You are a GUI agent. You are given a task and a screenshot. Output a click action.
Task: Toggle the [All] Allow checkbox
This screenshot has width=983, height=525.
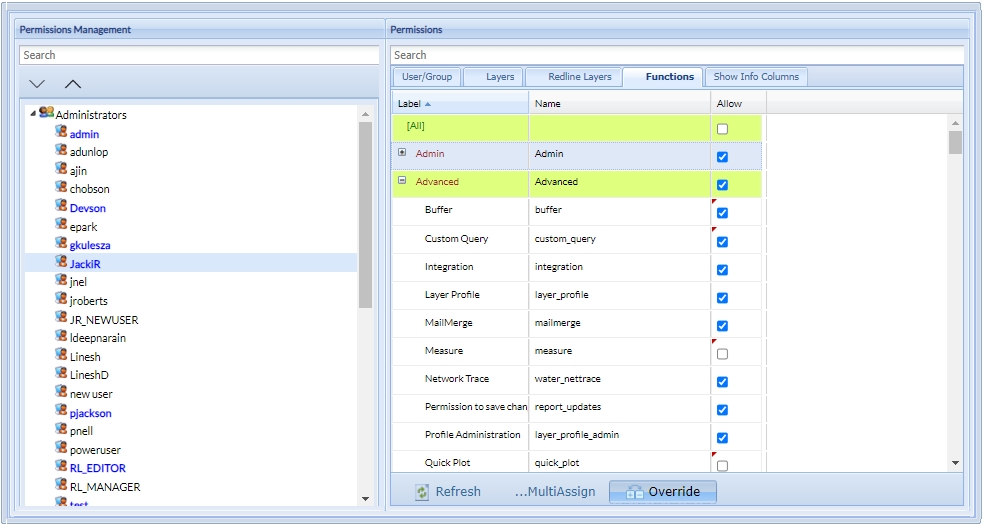[722, 129]
